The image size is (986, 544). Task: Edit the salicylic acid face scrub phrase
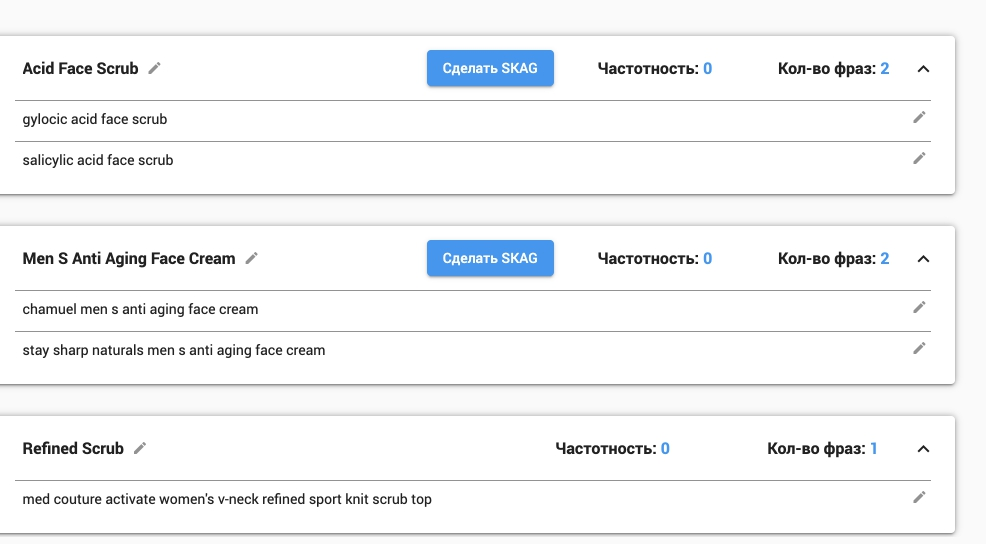tap(920, 158)
